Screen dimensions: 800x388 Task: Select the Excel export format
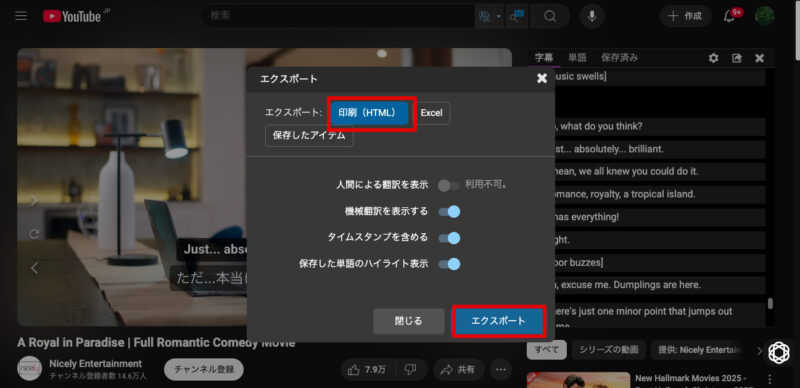pyautogui.click(x=431, y=113)
